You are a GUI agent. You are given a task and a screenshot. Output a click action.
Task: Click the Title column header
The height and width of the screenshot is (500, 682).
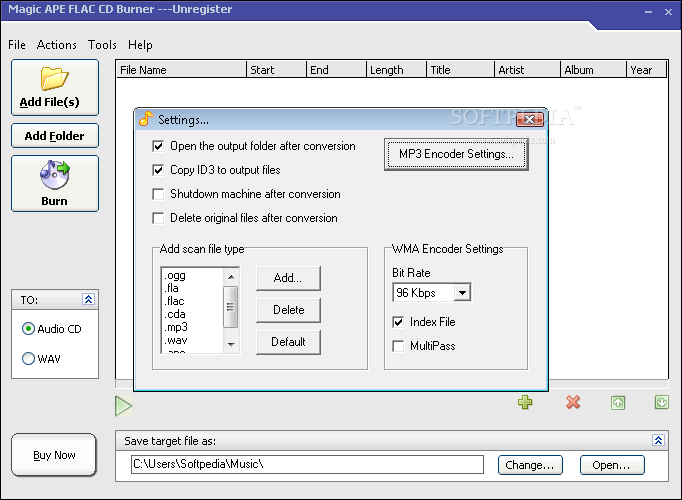[x=461, y=70]
